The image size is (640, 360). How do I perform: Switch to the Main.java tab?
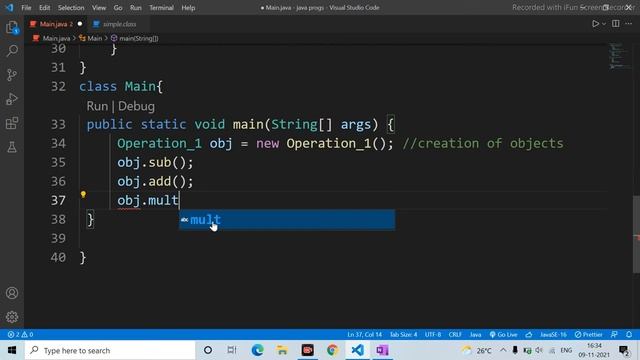(56, 24)
